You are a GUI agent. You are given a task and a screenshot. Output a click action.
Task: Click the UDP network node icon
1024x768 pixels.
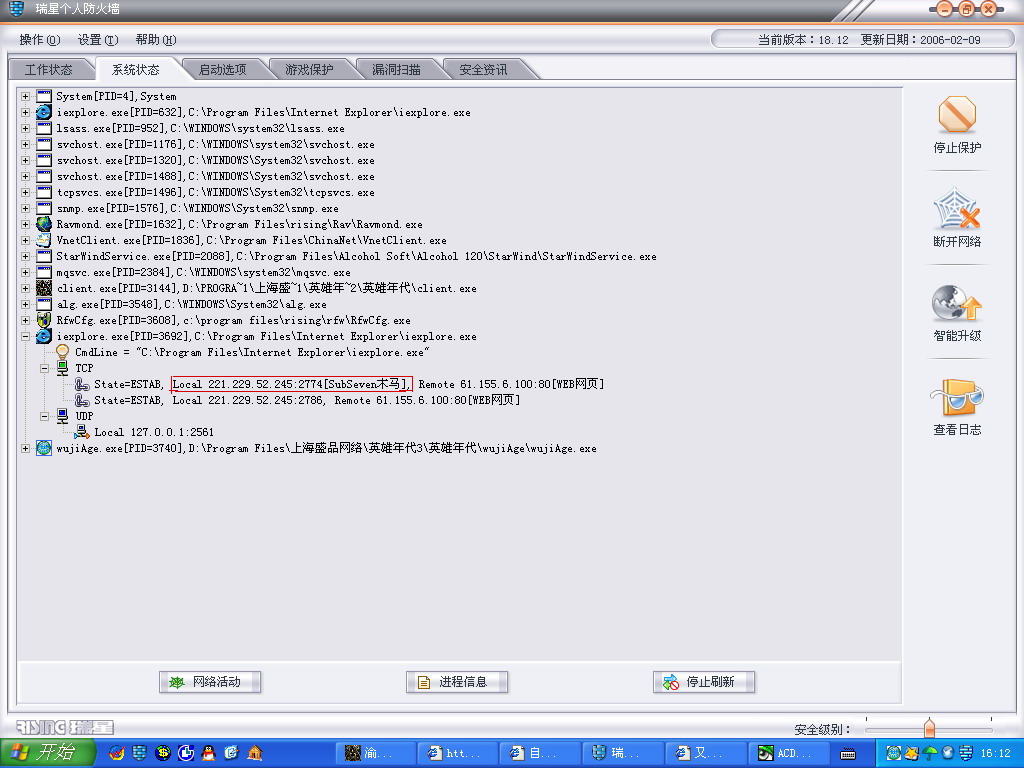pos(63,416)
